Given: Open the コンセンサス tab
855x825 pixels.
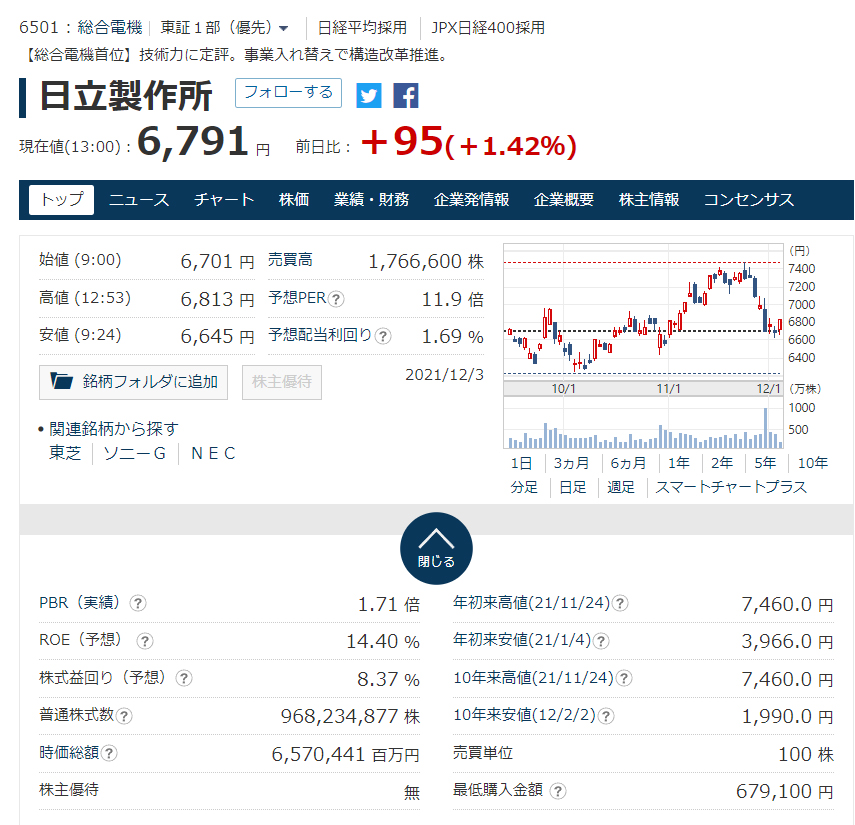Looking at the screenshot, I should point(749,200).
